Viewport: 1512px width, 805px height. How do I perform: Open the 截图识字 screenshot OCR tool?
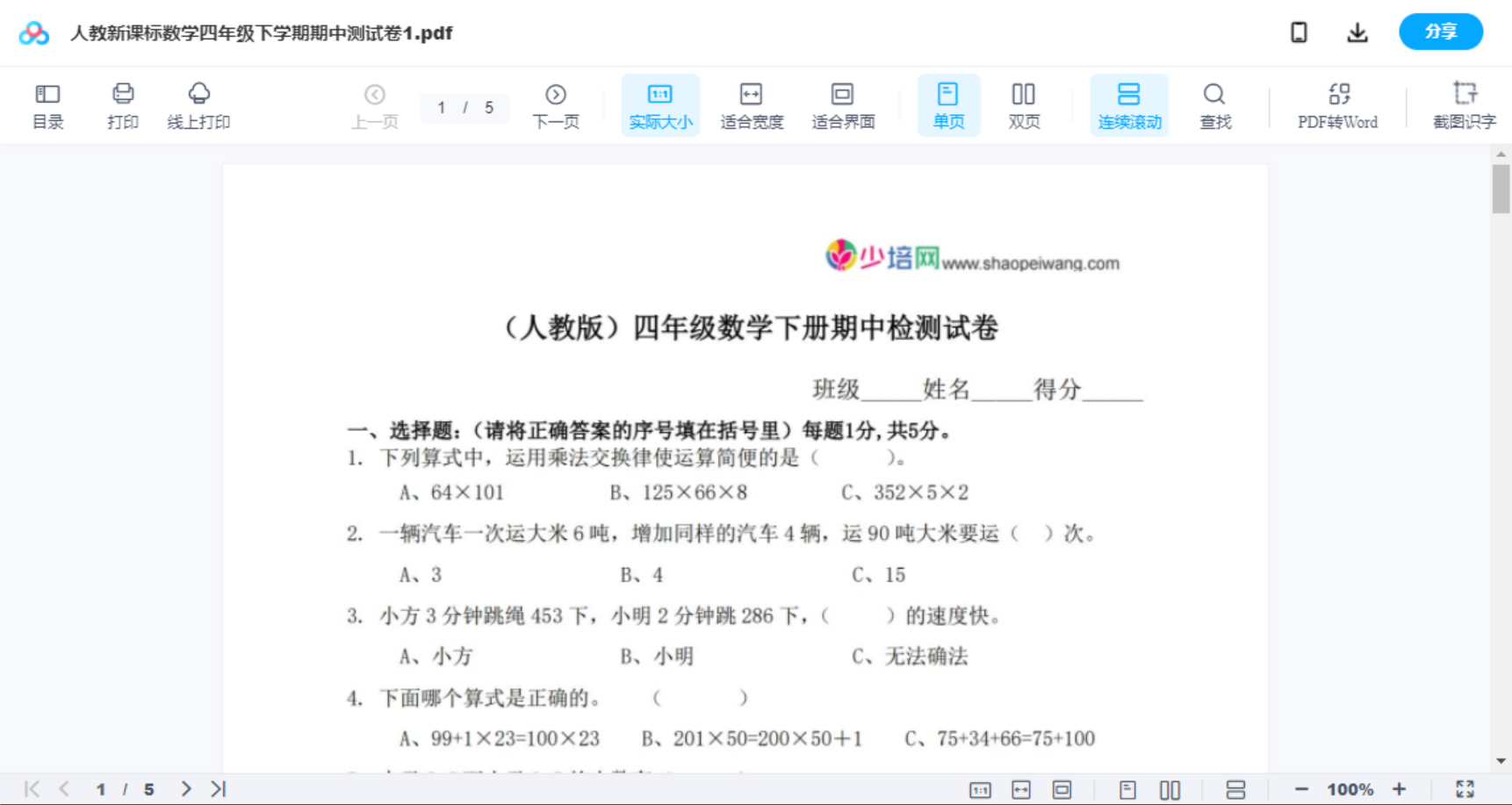[1465, 104]
